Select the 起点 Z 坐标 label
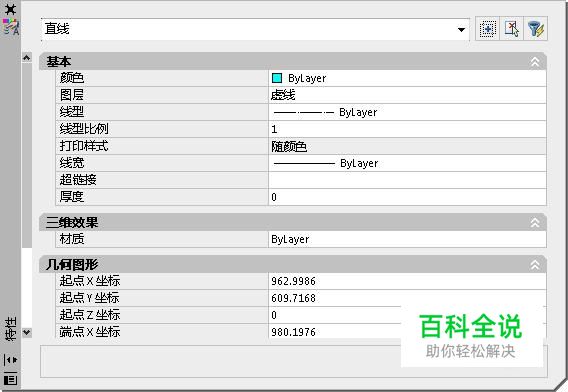Viewport: 568px width, 392px height. coord(90,315)
